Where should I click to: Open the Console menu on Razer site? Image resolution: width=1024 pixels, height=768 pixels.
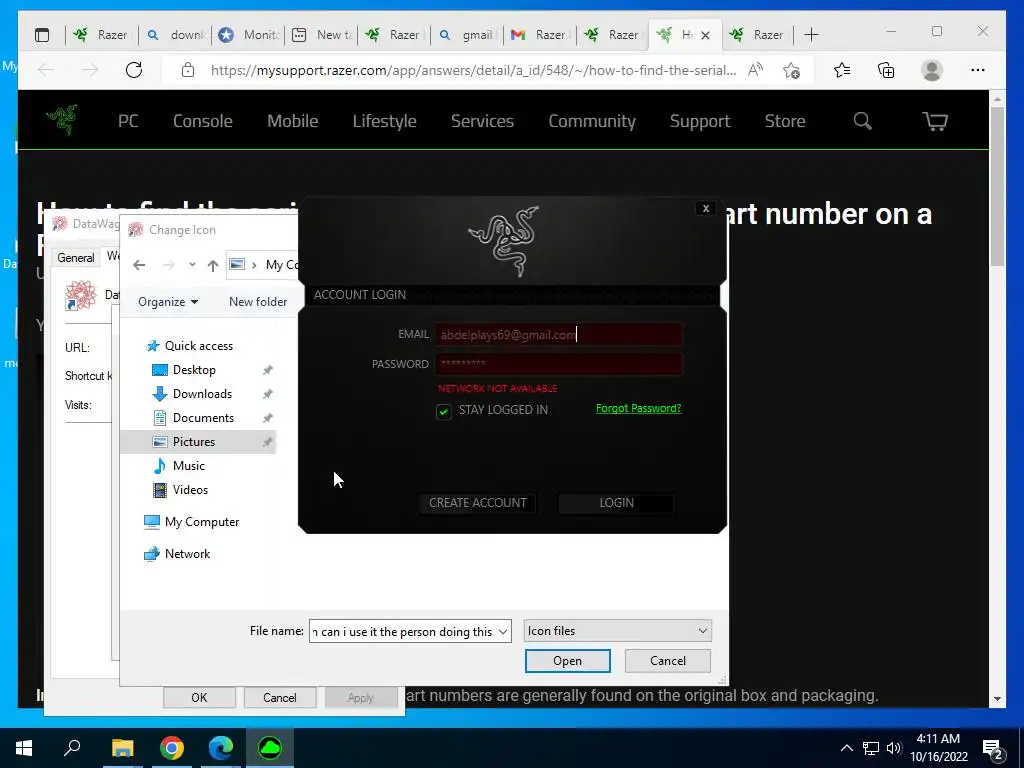202,121
